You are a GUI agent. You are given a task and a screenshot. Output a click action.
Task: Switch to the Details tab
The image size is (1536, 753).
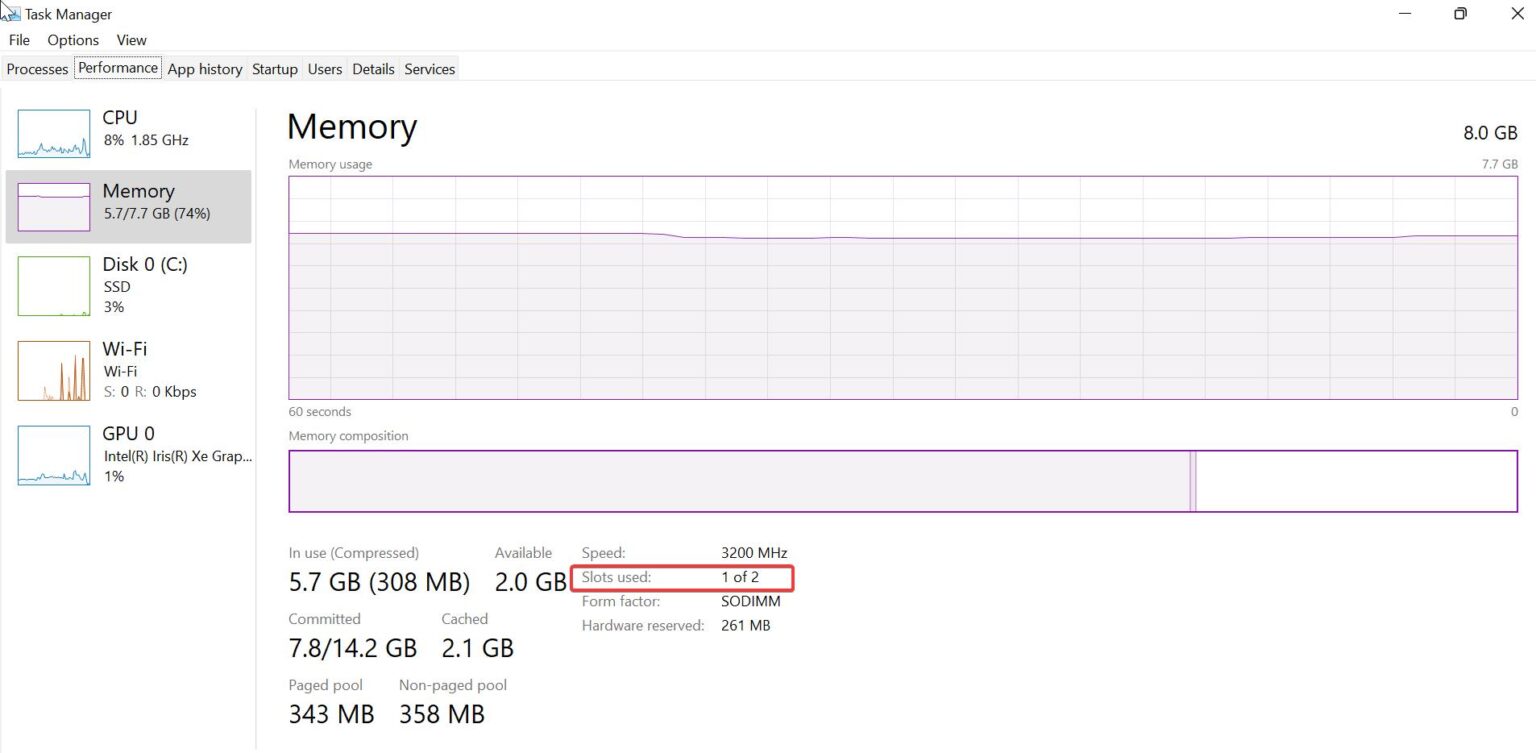pos(373,69)
